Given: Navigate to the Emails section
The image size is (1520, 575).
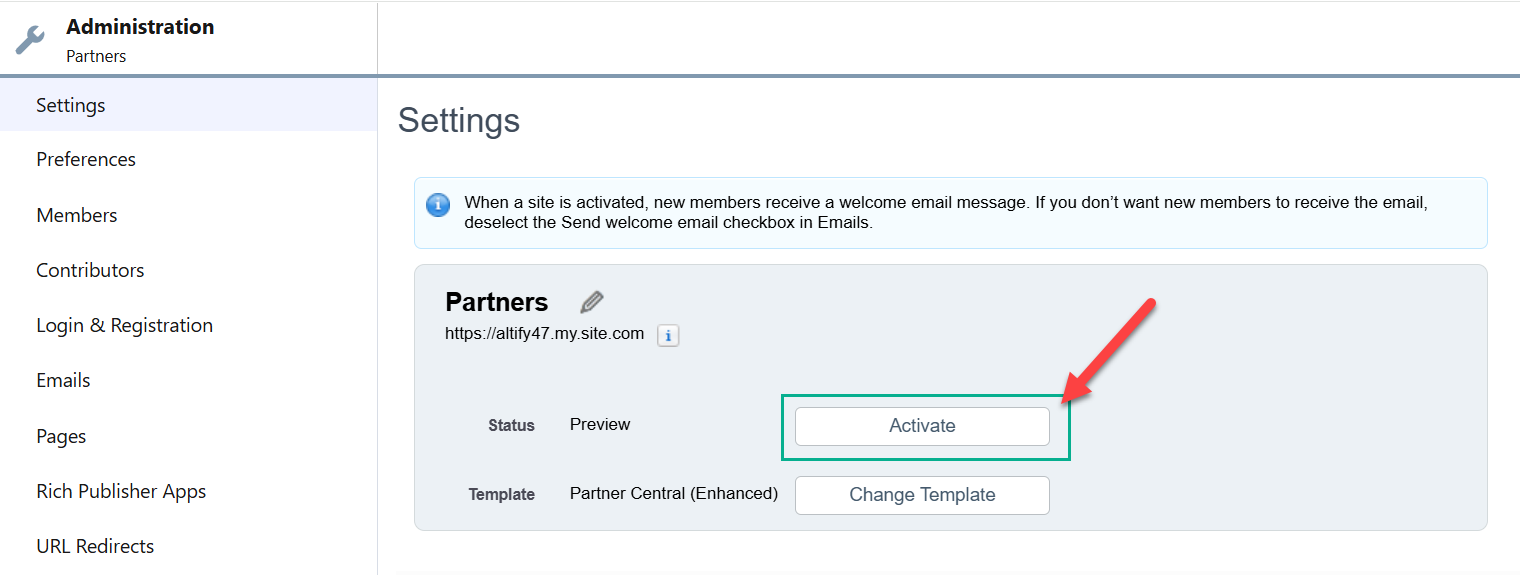Looking at the screenshot, I should 63,380.
